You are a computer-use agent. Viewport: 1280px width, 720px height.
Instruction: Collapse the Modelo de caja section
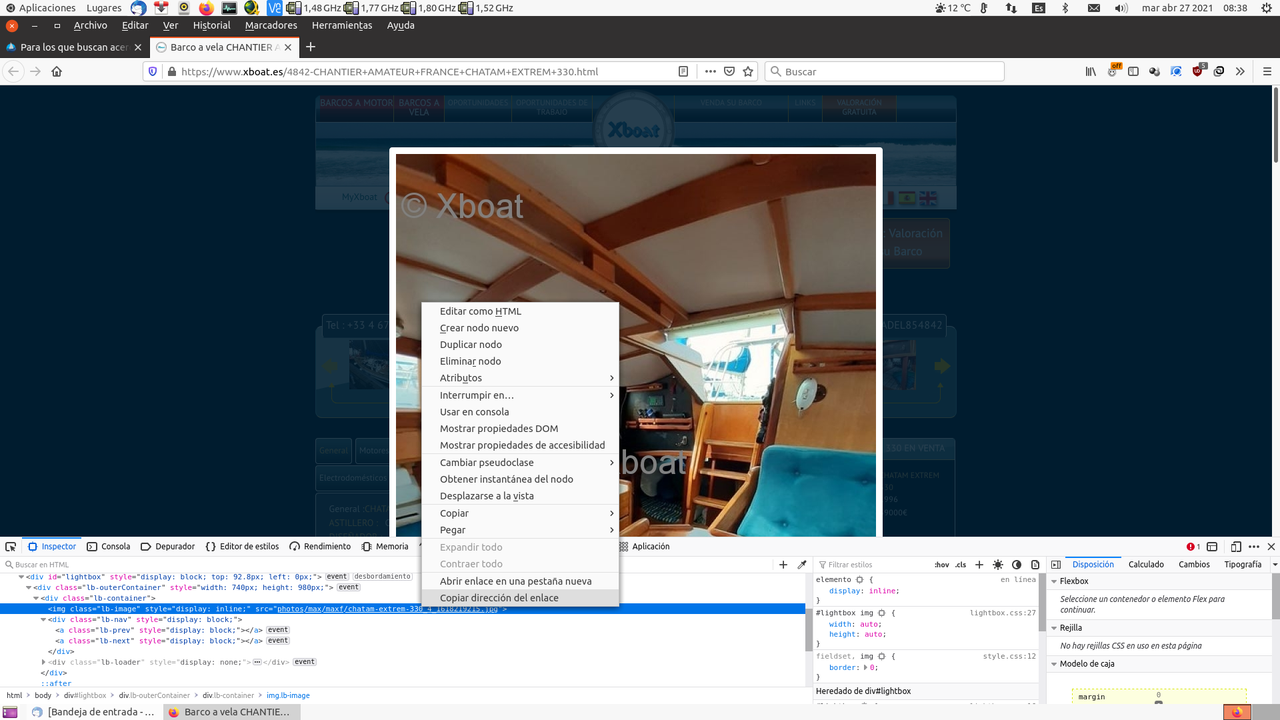(1054, 664)
